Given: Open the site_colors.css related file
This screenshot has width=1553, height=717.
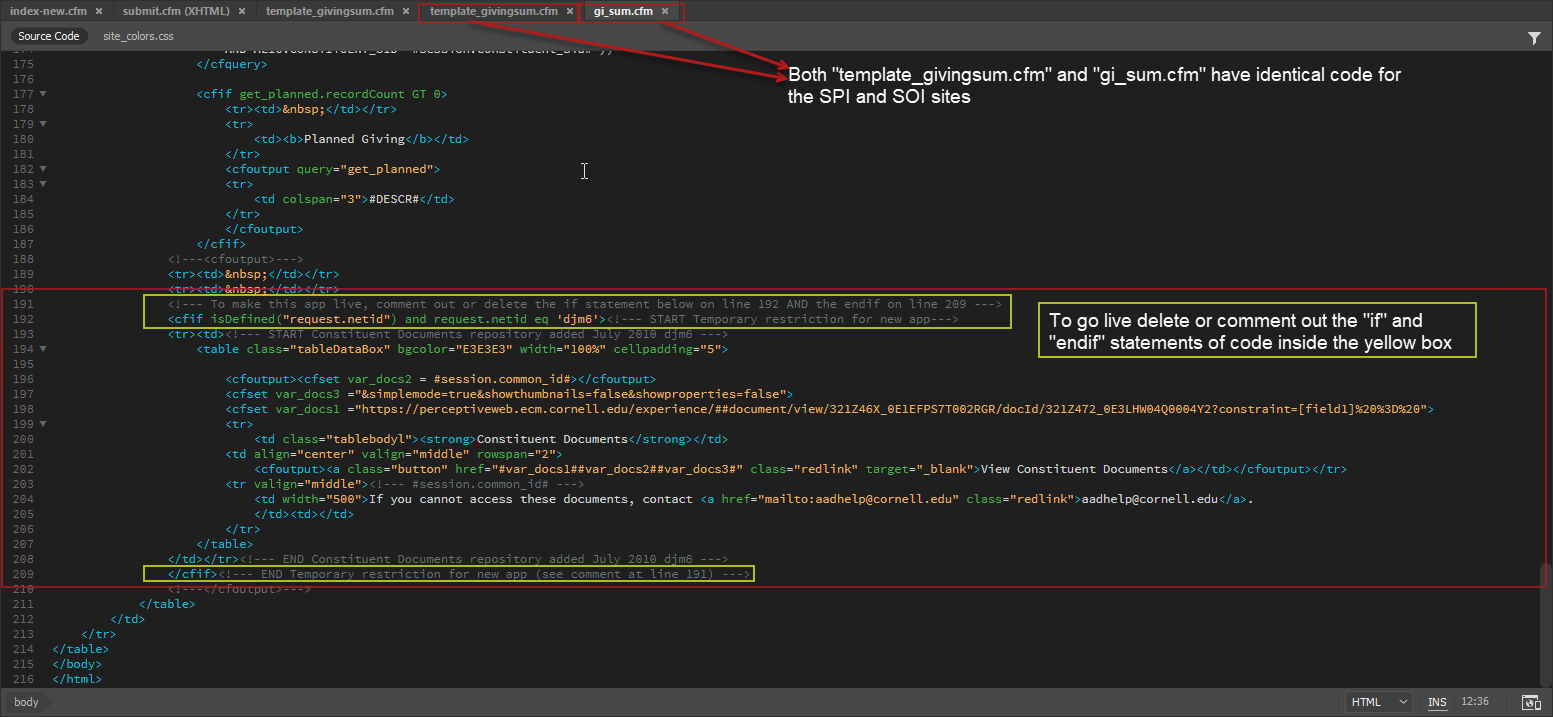Looking at the screenshot, I should coord(138,36).
